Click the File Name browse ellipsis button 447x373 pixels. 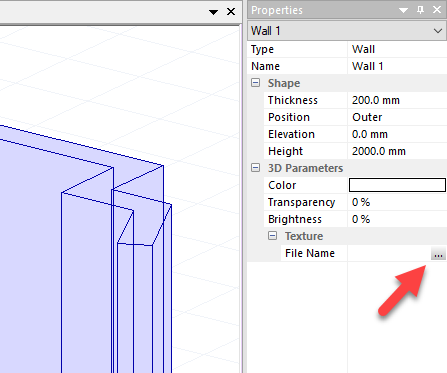click(438, 254)
